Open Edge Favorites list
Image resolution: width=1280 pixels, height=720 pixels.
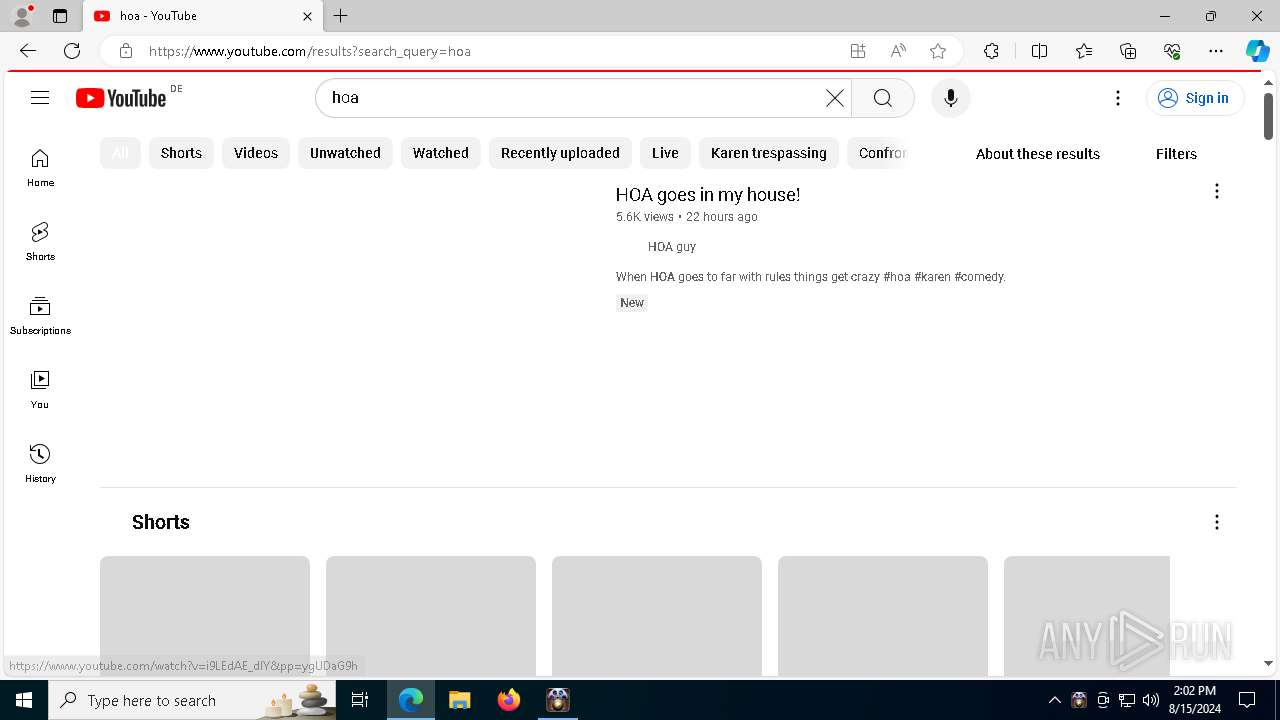(x=1084, y=51)
